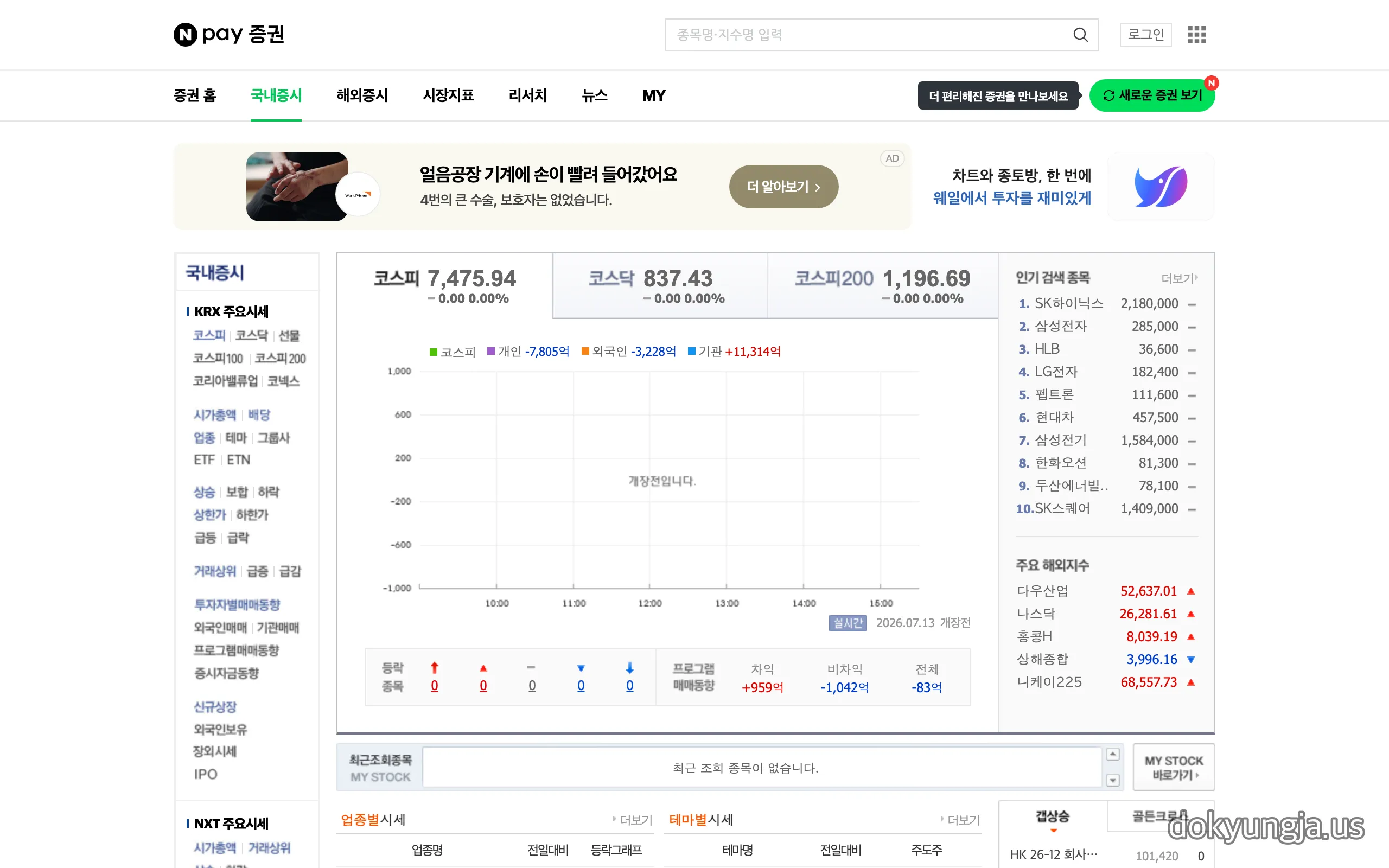1389x868 pixels.
Task: Click the search magnifier icon
Action: coord(1080,35)
